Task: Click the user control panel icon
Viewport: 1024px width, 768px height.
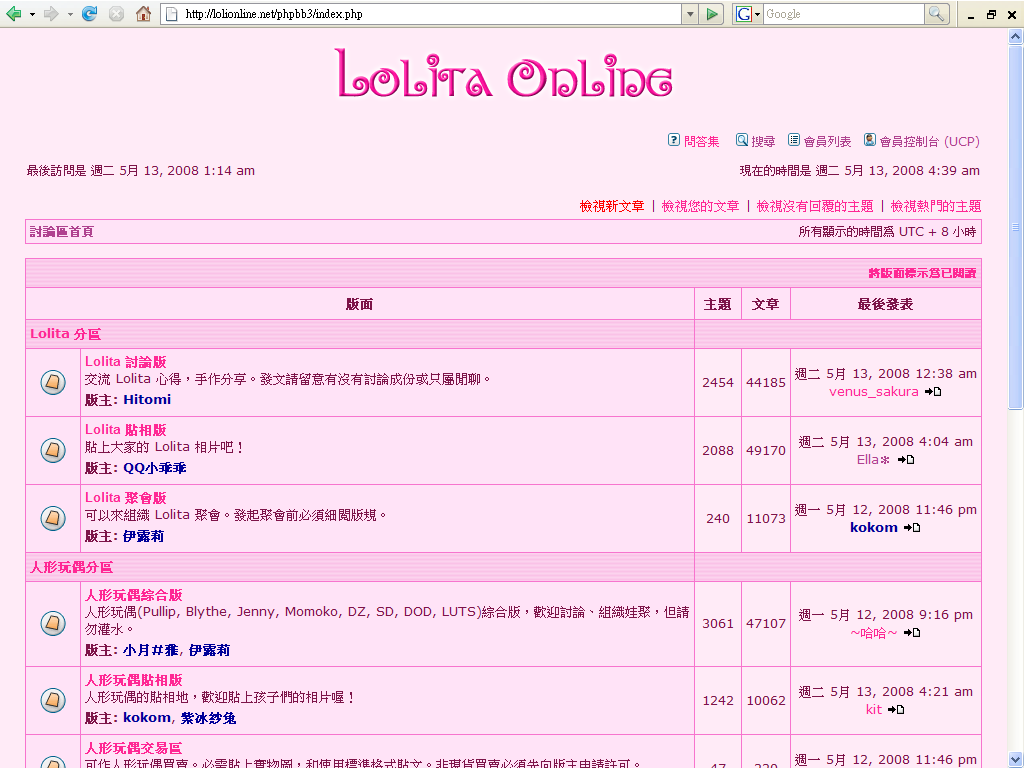Action: [870, 140]
